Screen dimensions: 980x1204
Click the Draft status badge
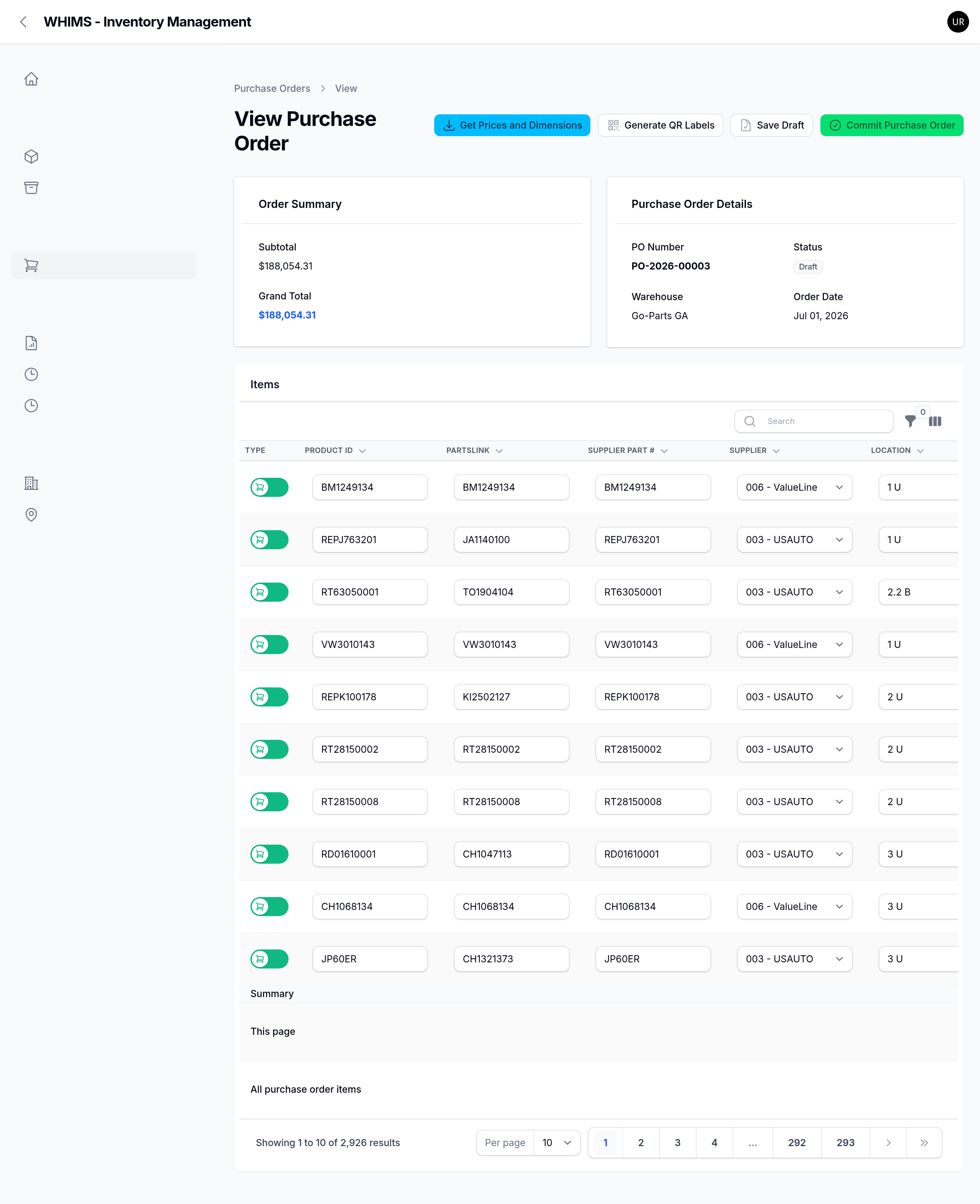pyautogui.click(x=807, y=267)
